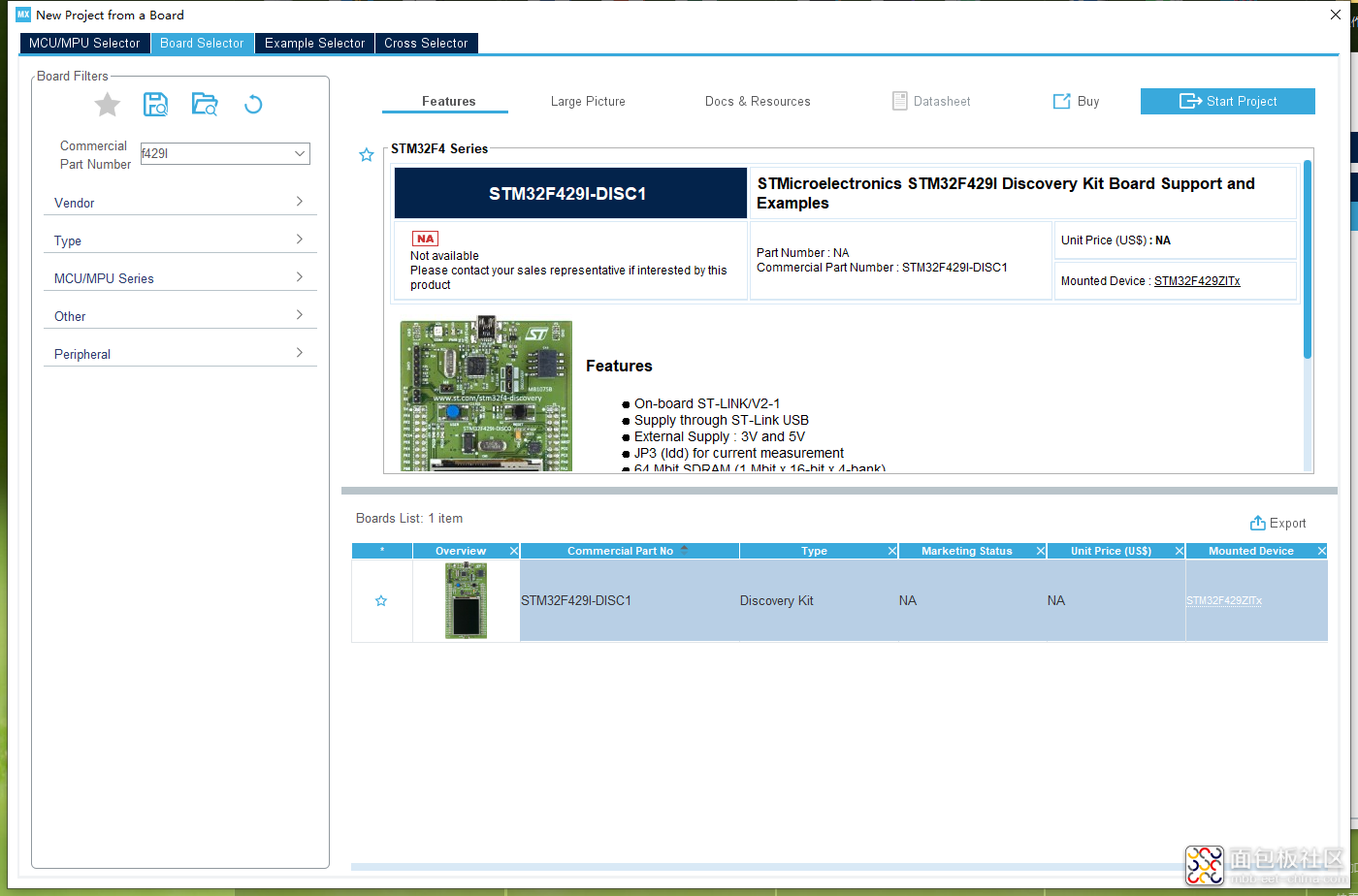Image resolution: width=1358 pixels, height=896 pixels.
Task: Expand the Peripheral filter section
Action: coord(179,353)
